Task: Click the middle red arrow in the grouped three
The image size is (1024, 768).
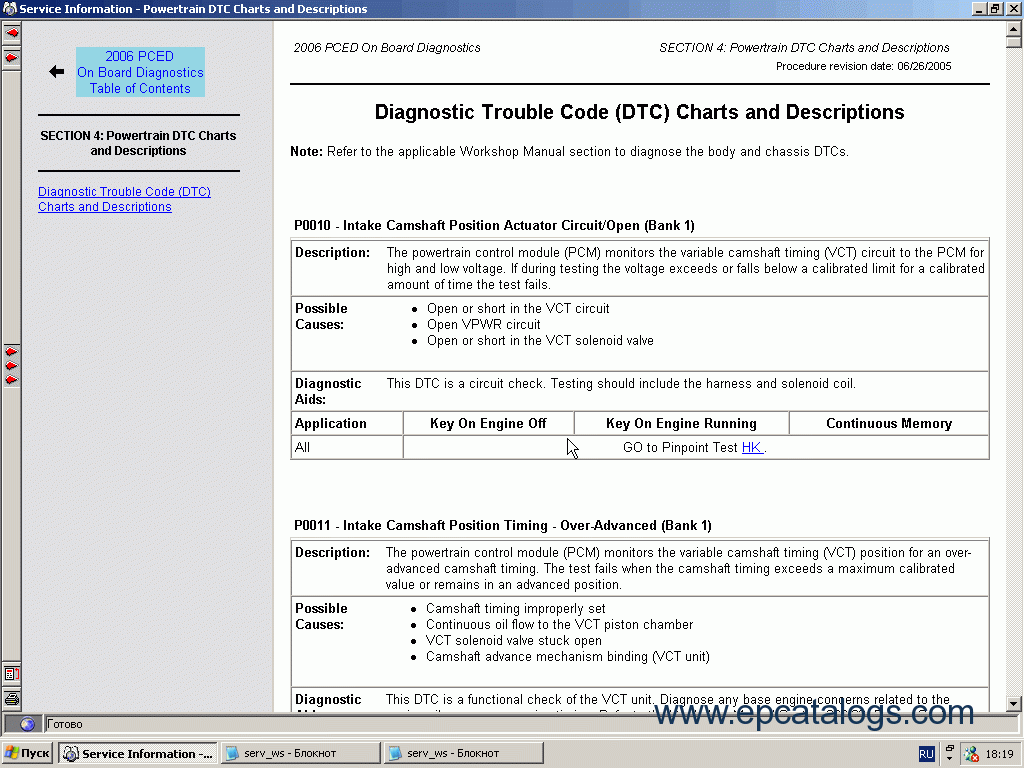Action: [x=12, y=366]
